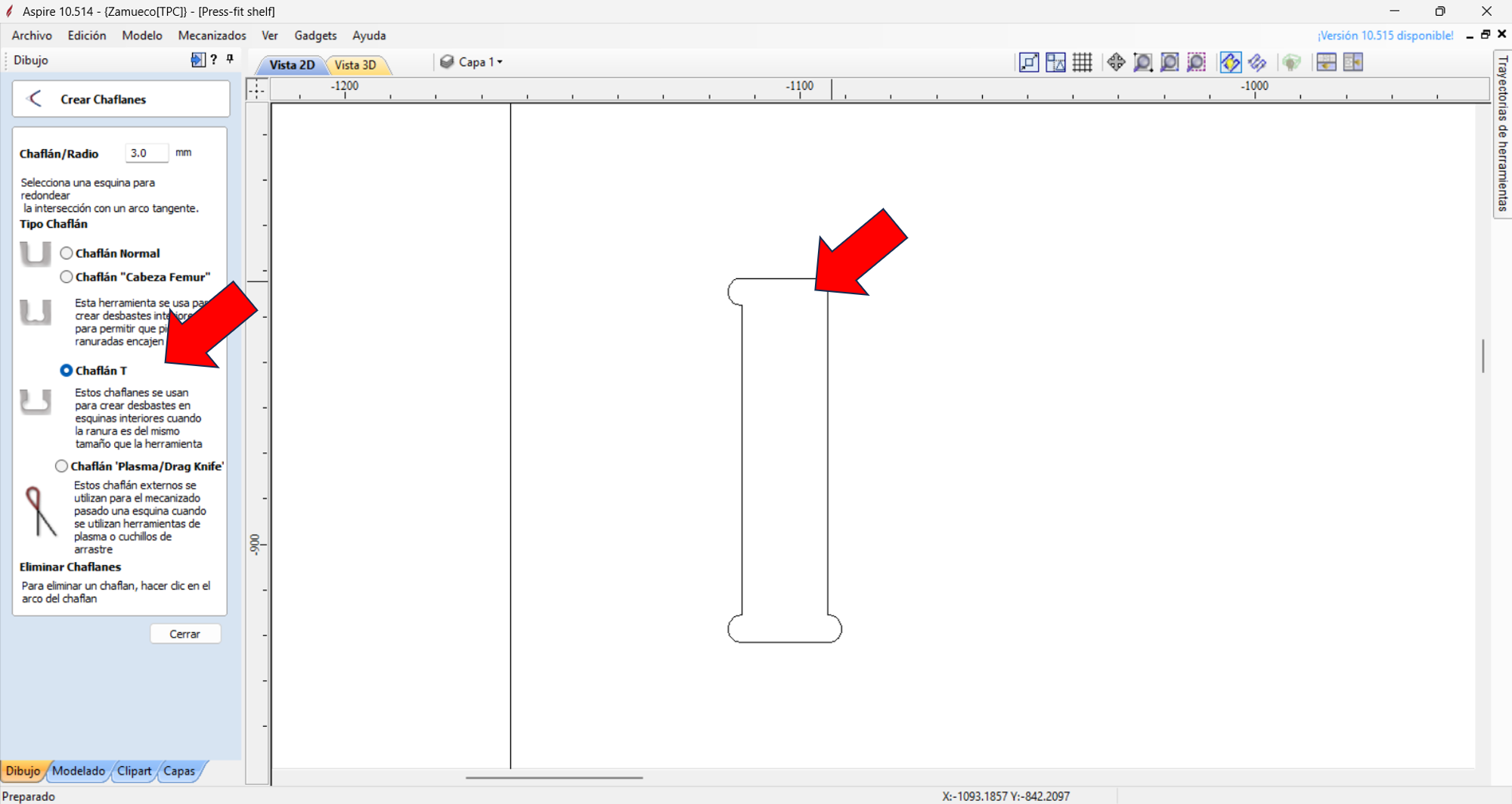
Task: Close the inner document window
Action: pos(1502,35)
